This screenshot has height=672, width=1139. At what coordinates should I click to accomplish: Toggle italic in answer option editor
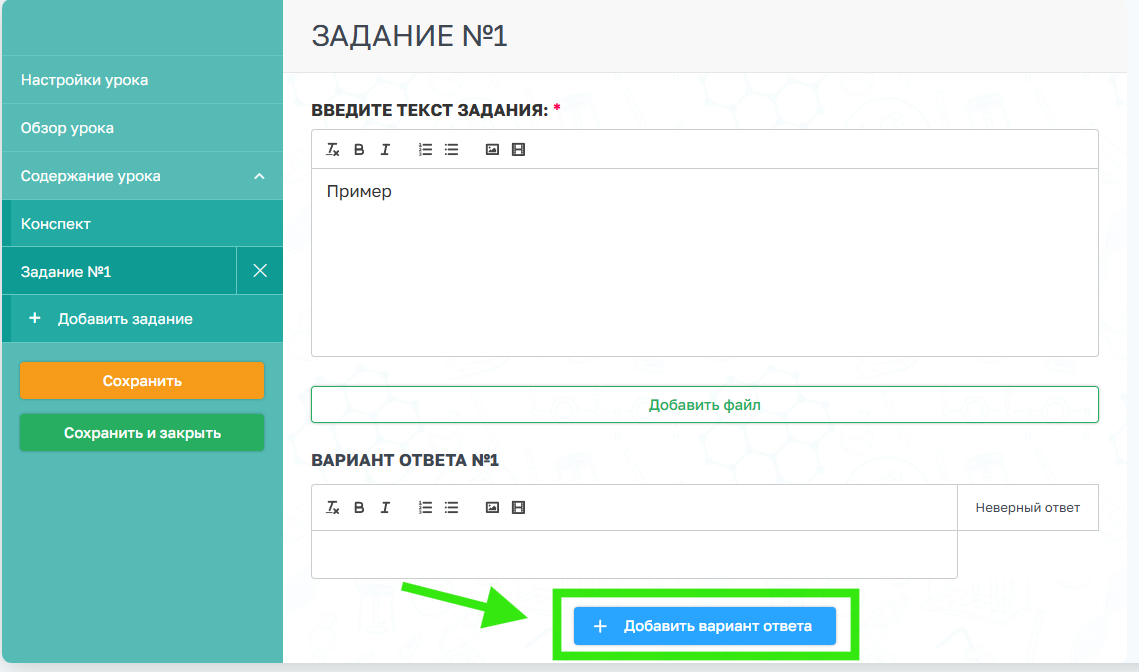(x=385, y=508)
